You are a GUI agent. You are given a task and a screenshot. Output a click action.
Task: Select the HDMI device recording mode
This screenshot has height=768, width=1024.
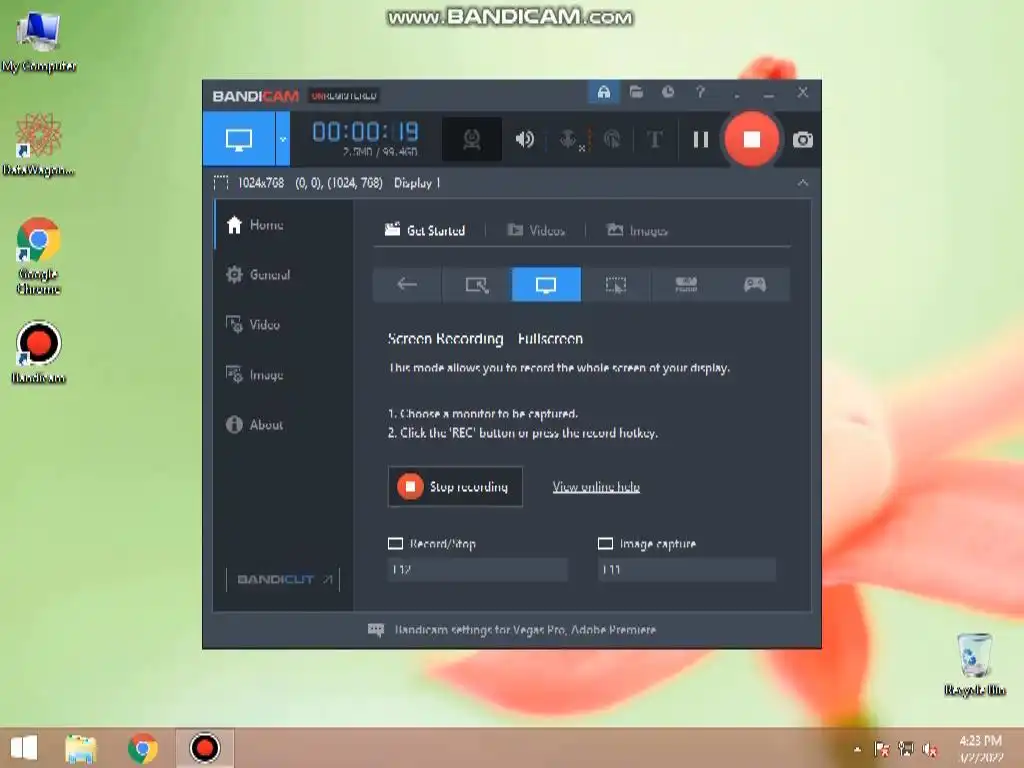686,284
